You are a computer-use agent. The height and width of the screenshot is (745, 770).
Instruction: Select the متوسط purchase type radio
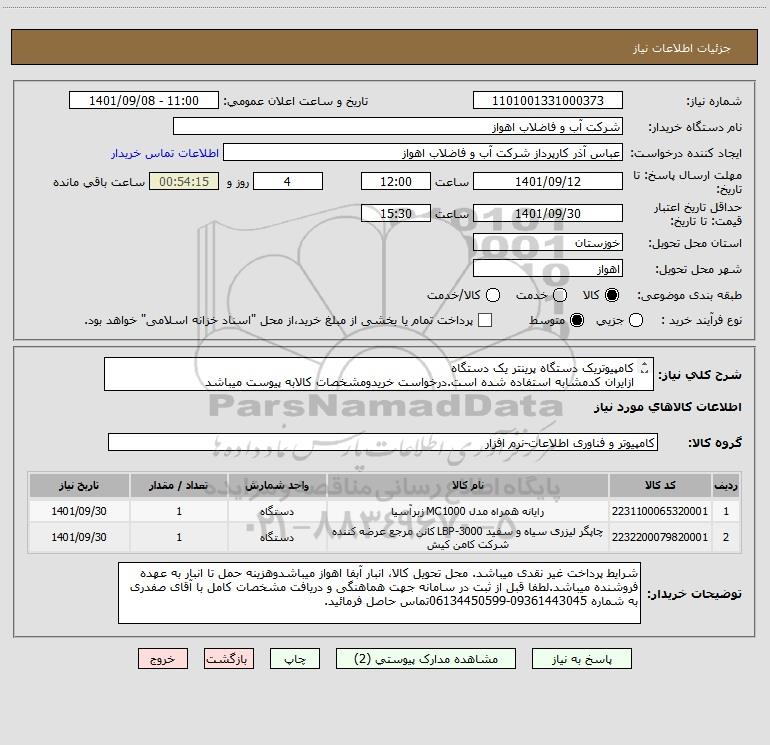pyautogui.click(x=577, y=320)
